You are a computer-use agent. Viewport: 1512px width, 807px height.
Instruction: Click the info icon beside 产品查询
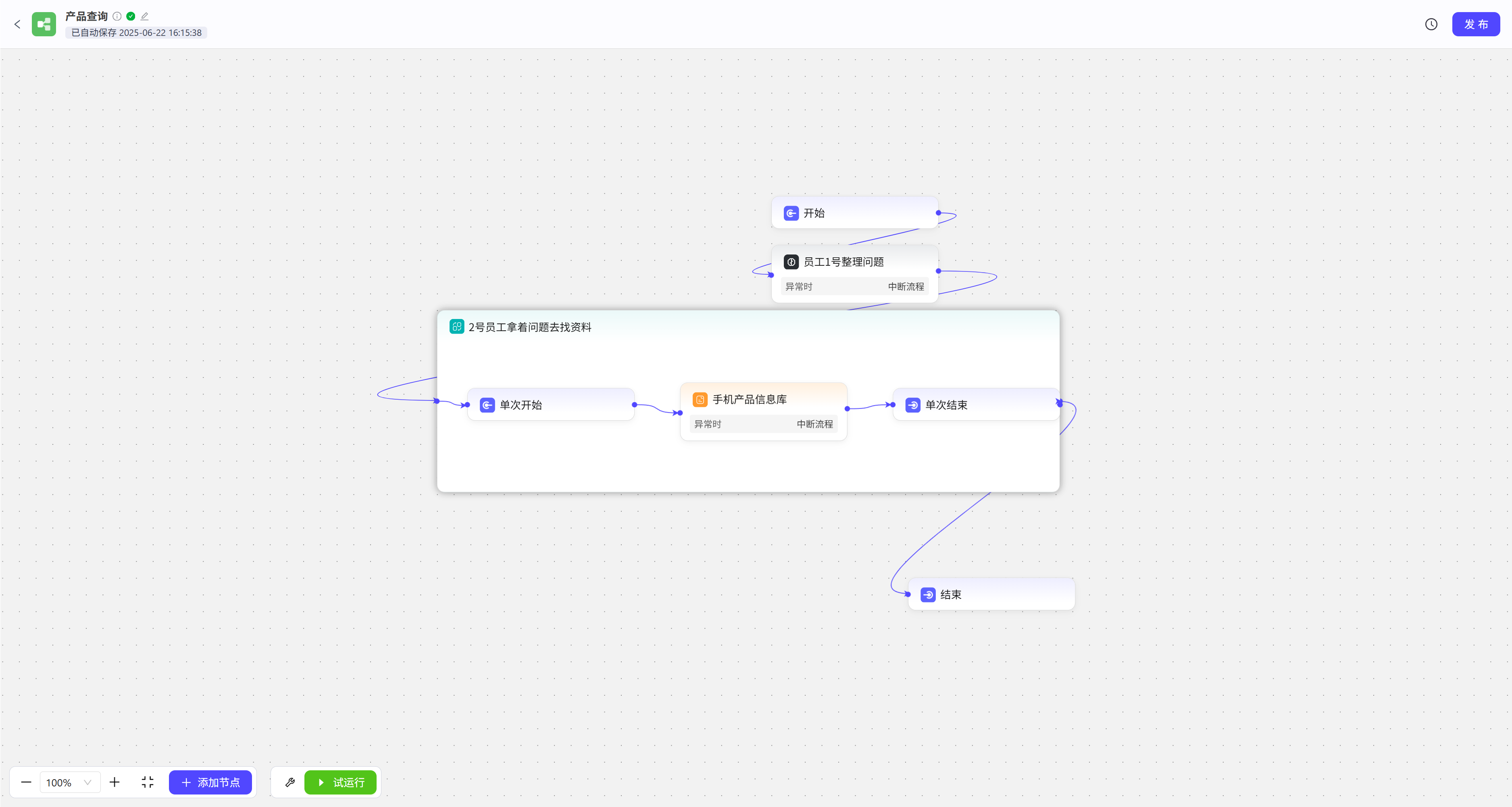117,16
